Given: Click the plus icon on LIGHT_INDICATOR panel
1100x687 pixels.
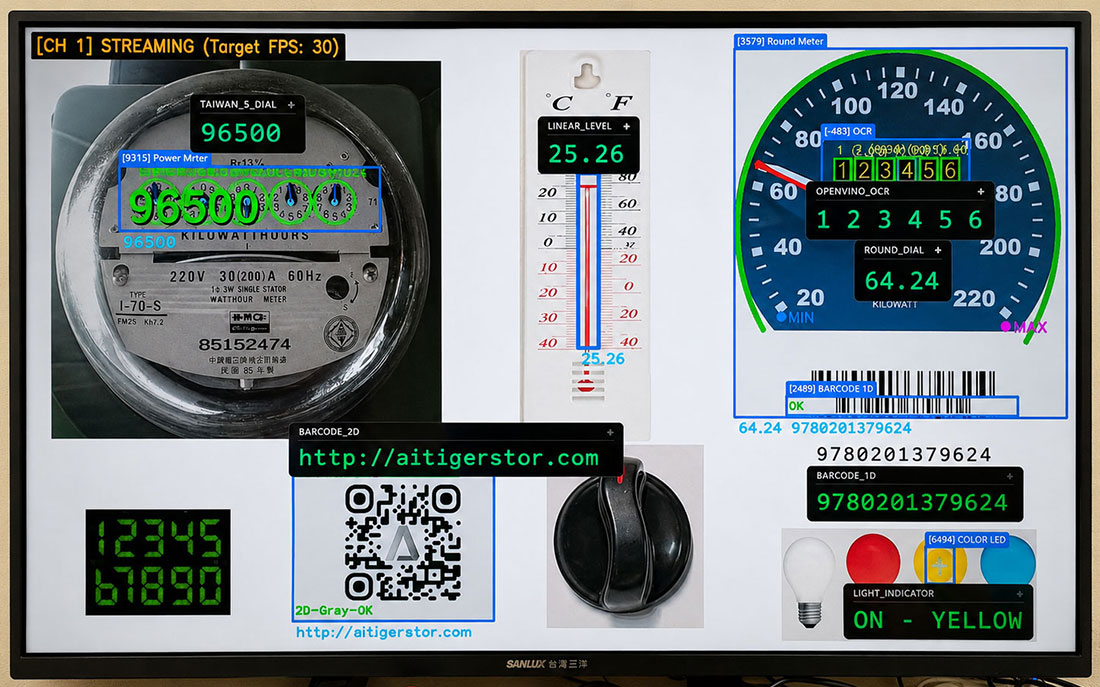Looking at the screenshot, I should tap(1019, 594).
